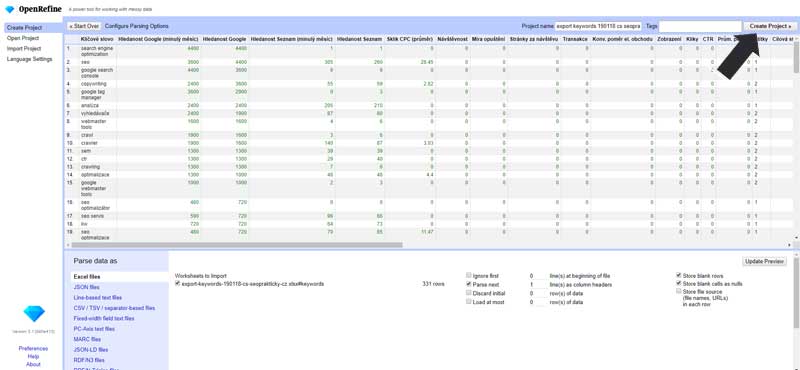
Task: Click the Update Preview button
Action: 764,261
